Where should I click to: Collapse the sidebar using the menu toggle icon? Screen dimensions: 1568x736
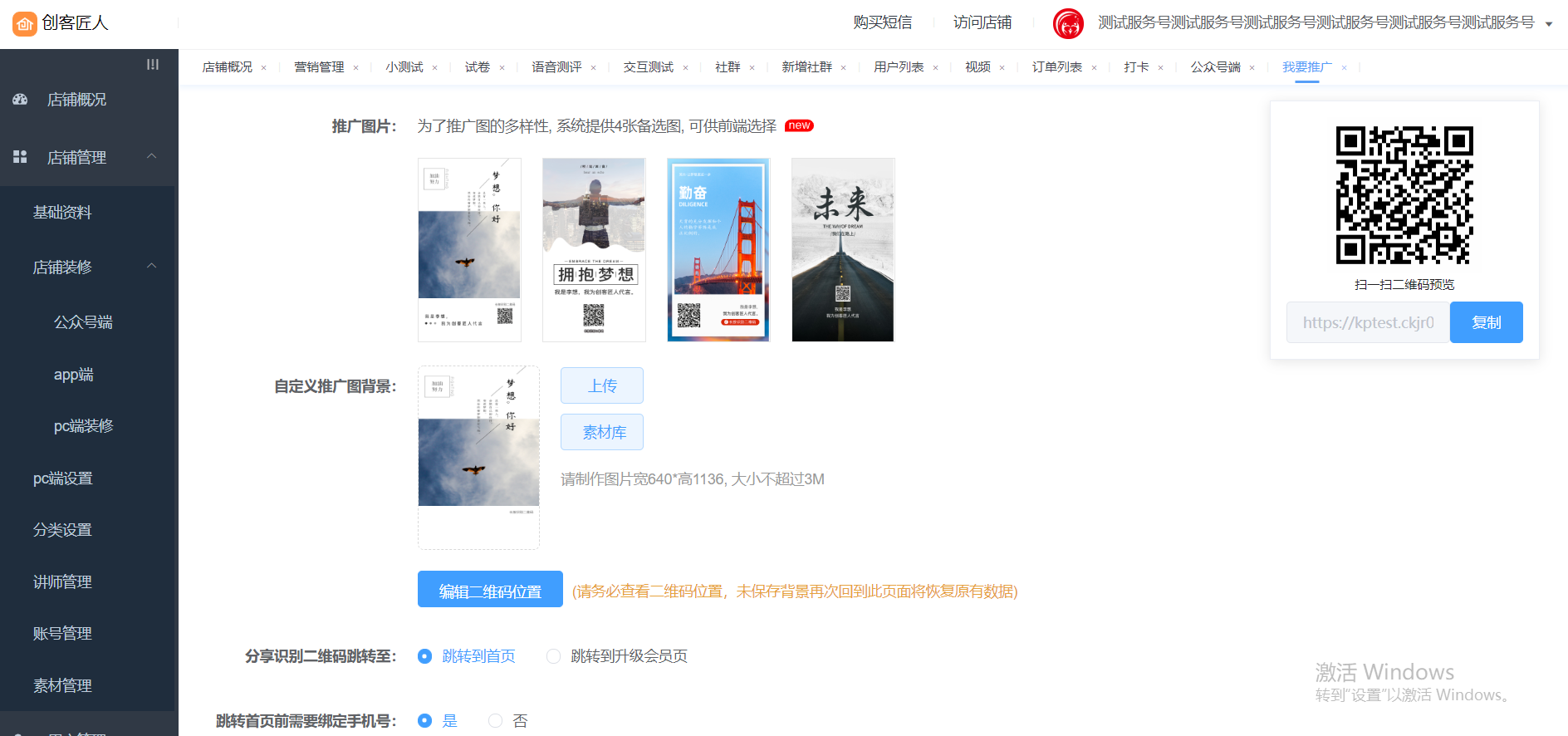point(153,64)
